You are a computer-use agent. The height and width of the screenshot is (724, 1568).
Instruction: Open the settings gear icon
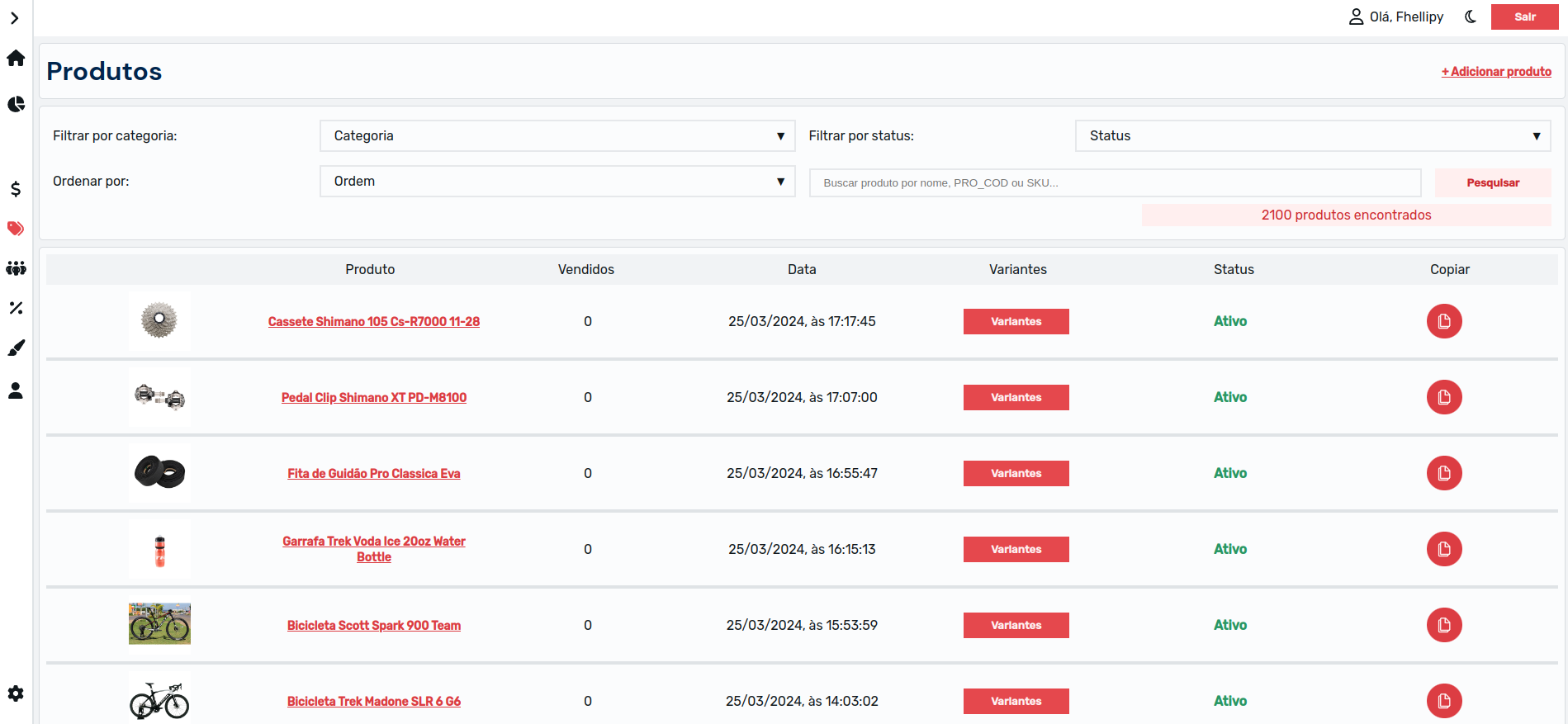tap(16, 693)
